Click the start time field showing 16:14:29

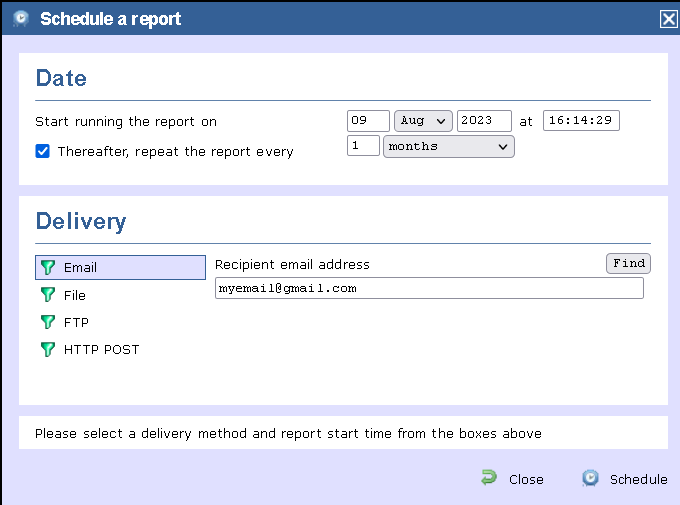(x=581, y=121)
